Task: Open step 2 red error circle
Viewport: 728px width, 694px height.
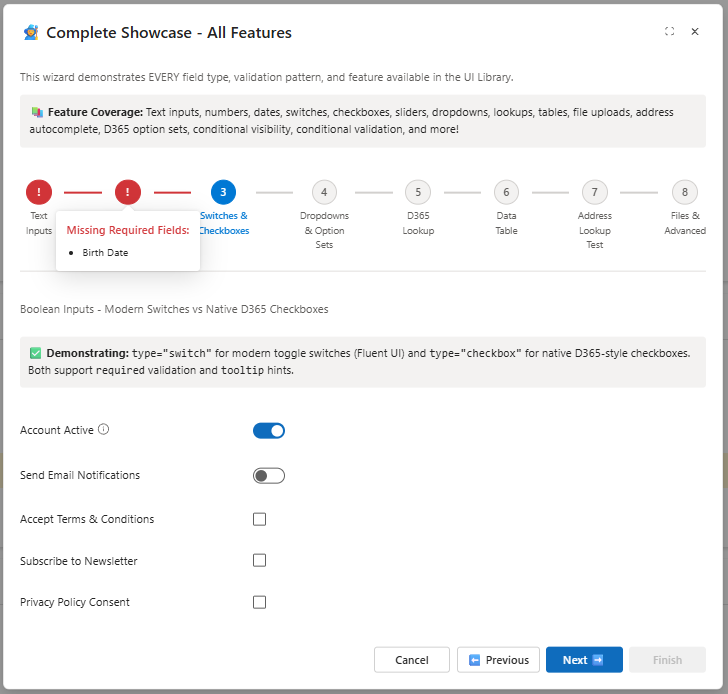Action: pos(128,192)
